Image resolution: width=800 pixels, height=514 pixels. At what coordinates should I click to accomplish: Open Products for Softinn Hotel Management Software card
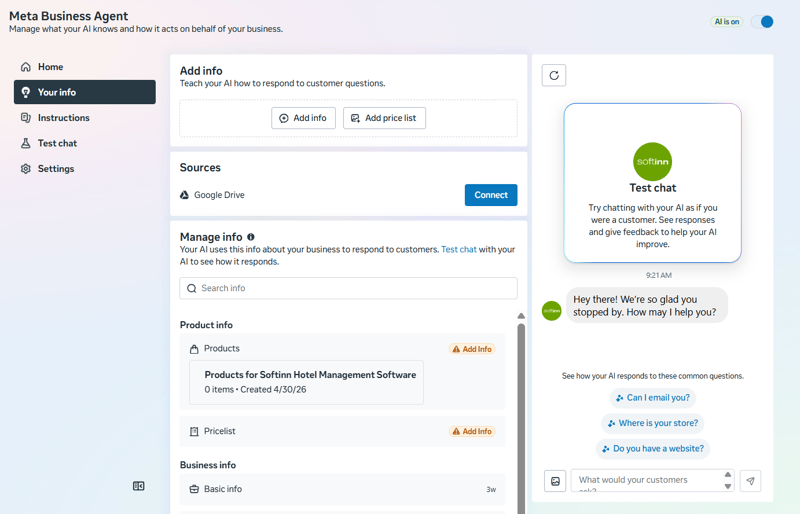click(x=306, y=382)
